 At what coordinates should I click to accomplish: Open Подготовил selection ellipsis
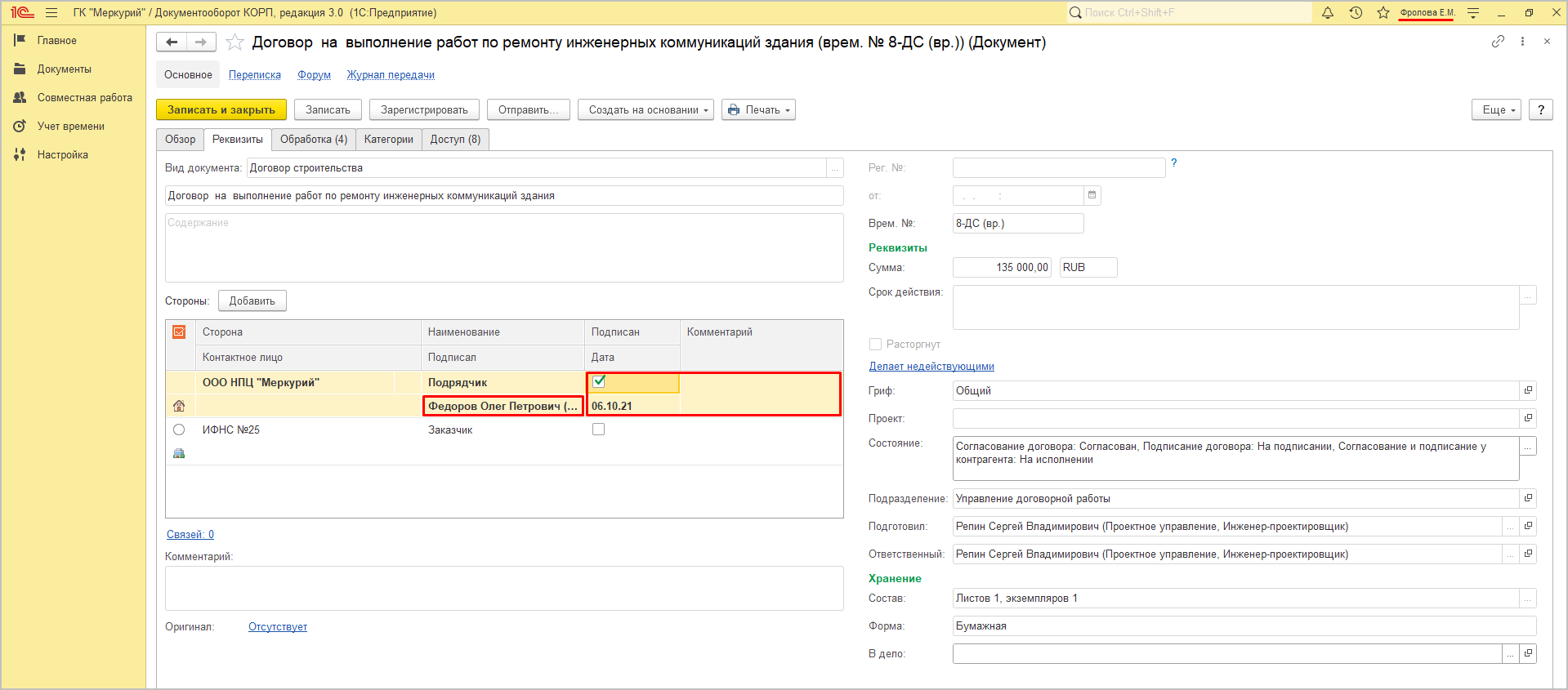[x=1511, y=527]
